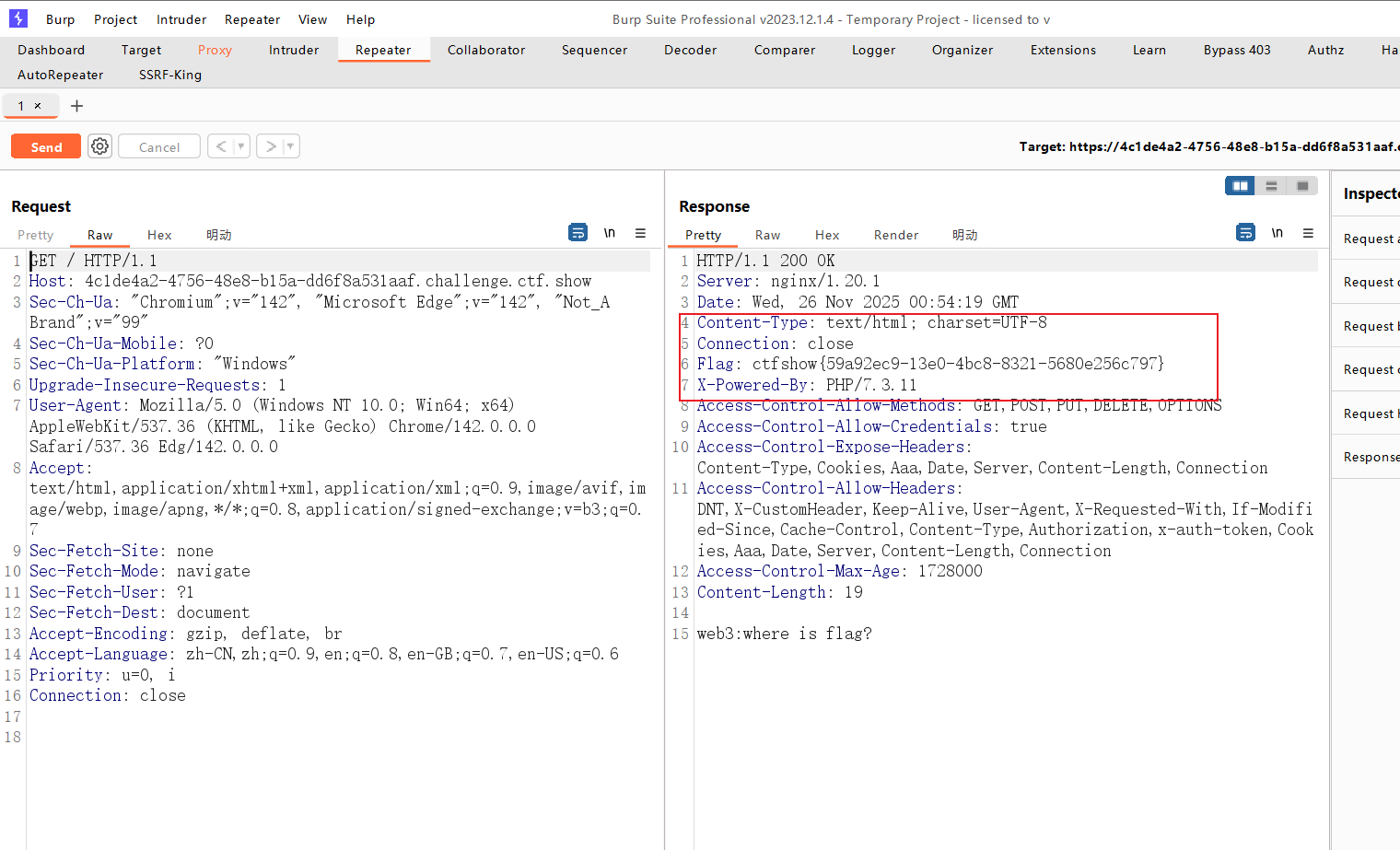Click the Host header line in request
The image size is (1400, 850).
[x=310, y=281]
